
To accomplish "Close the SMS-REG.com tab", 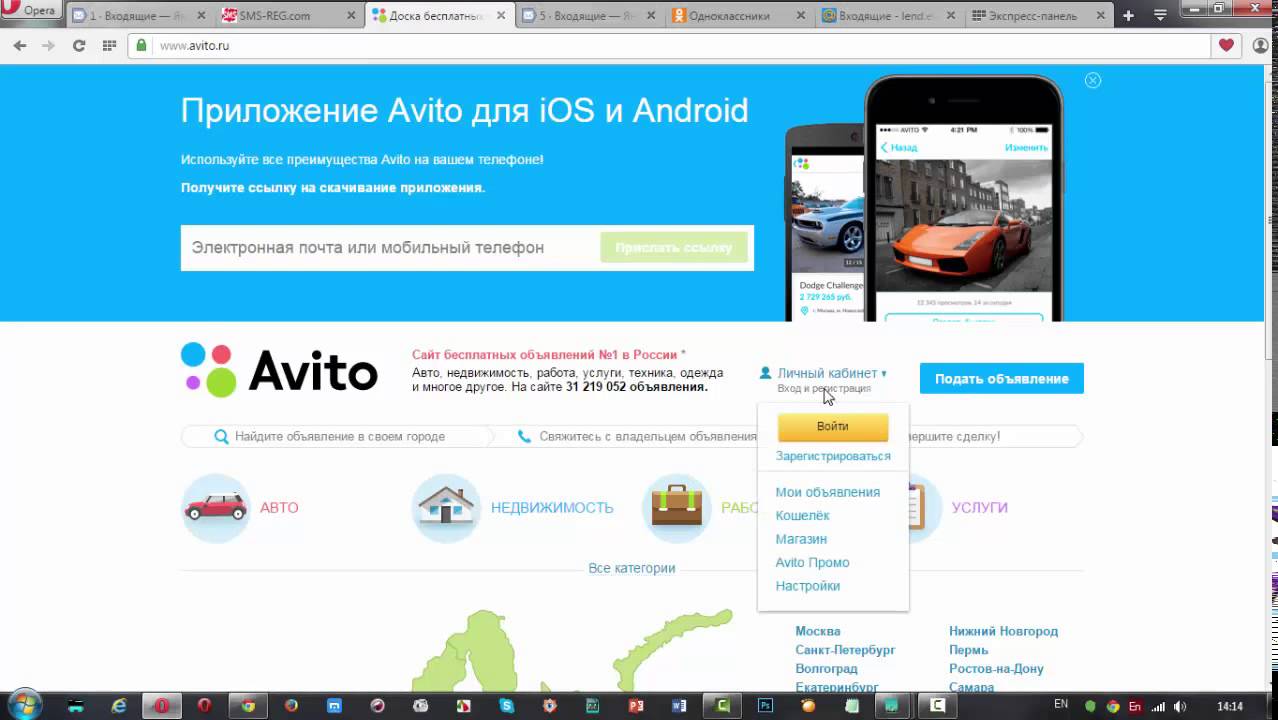I will 351,15.
